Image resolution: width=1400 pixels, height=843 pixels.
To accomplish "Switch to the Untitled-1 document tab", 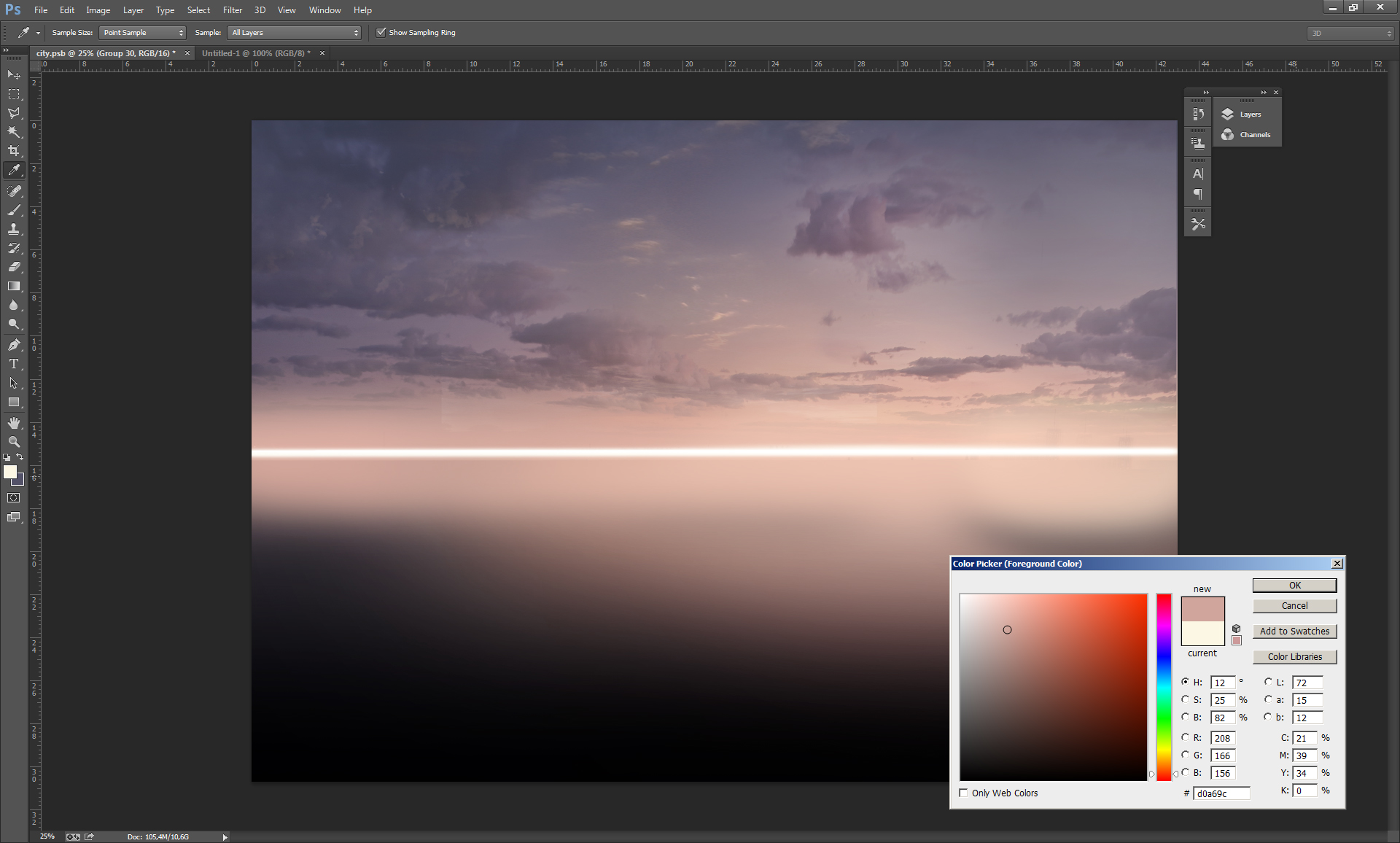I will pos(256,53).
